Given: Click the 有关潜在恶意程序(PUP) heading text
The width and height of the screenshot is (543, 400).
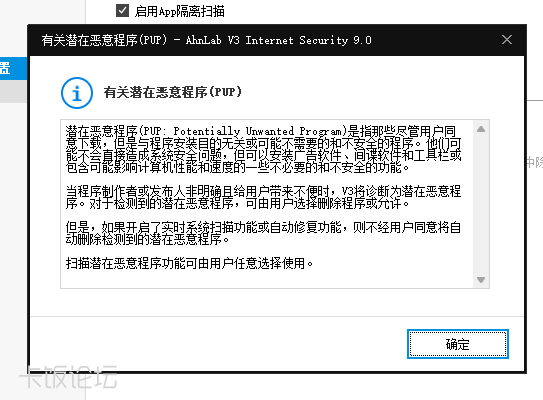Looking at the screenshot, I should [x=172, y=92].
